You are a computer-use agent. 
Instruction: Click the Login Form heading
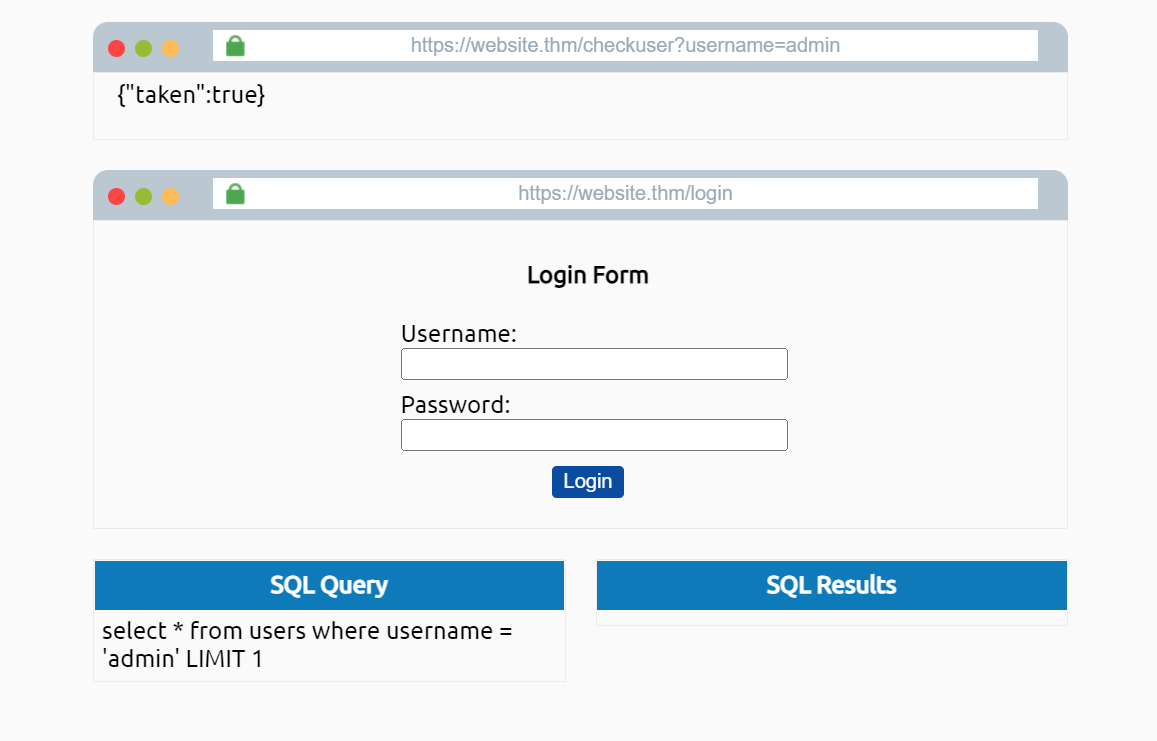(587, 275)
